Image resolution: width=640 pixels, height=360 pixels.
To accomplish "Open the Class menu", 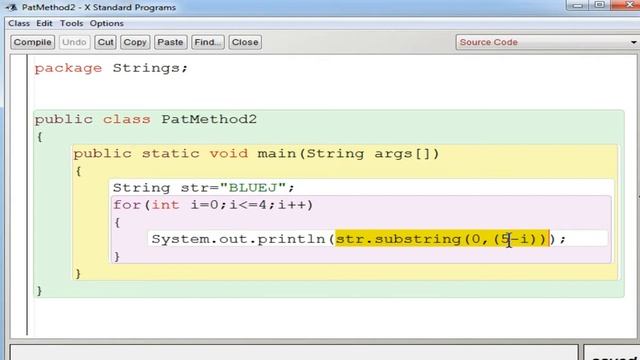I will tap(19, 23).
